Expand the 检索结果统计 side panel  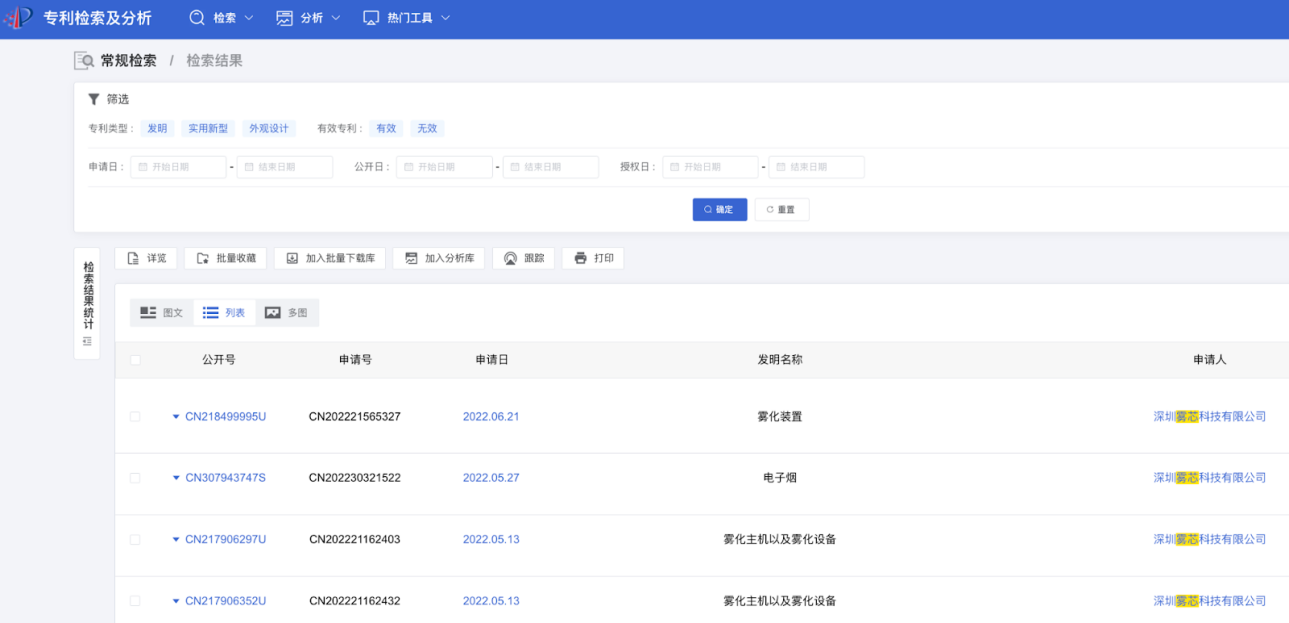click(x=87, y=304)
